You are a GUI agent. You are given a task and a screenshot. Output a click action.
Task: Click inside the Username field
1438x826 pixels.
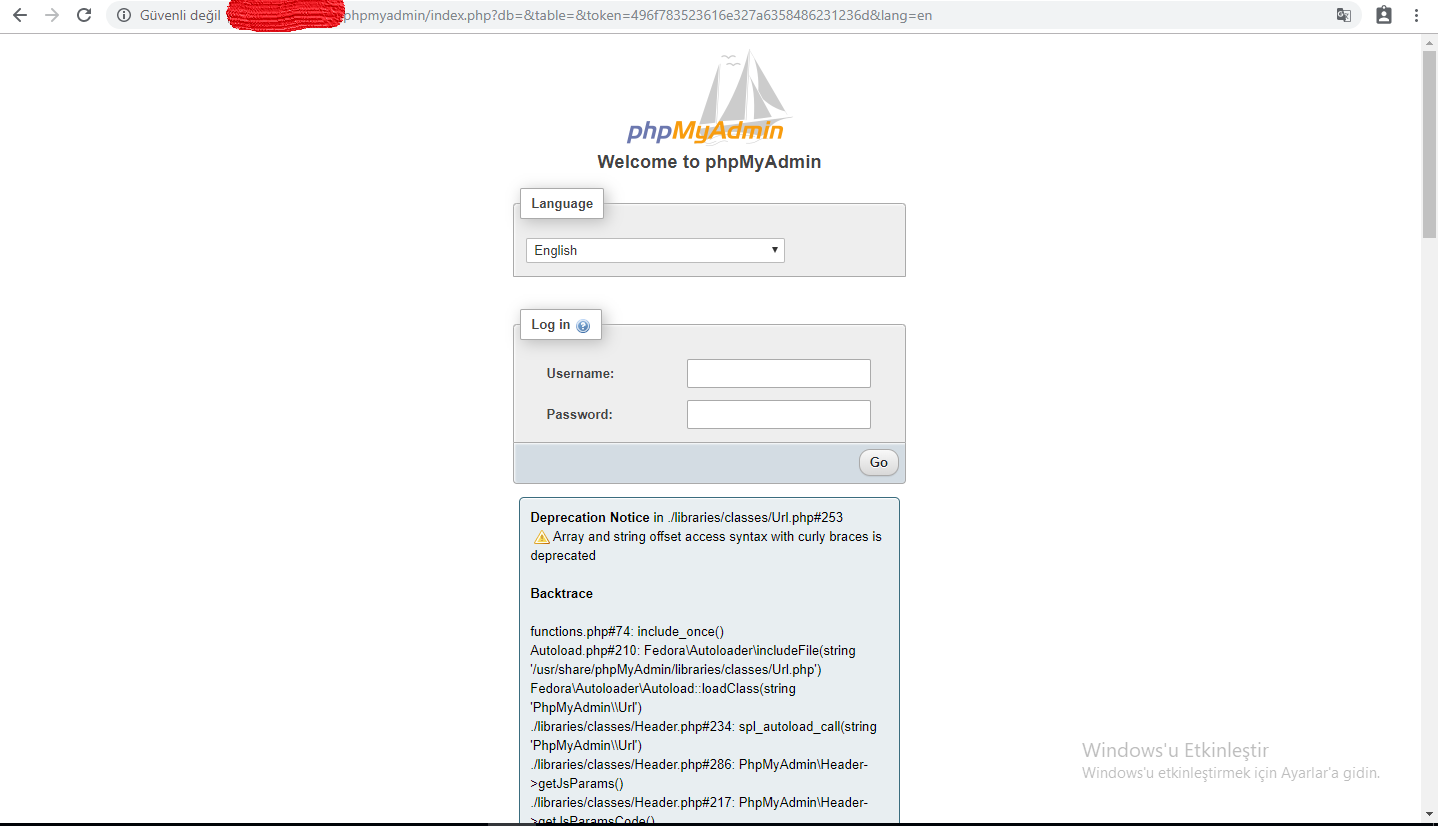coord(778,373)
